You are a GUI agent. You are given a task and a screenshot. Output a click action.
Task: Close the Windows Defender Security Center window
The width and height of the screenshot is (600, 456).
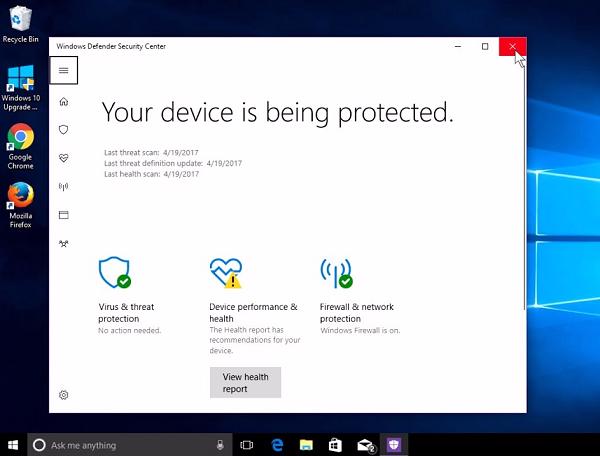(512, 46)
